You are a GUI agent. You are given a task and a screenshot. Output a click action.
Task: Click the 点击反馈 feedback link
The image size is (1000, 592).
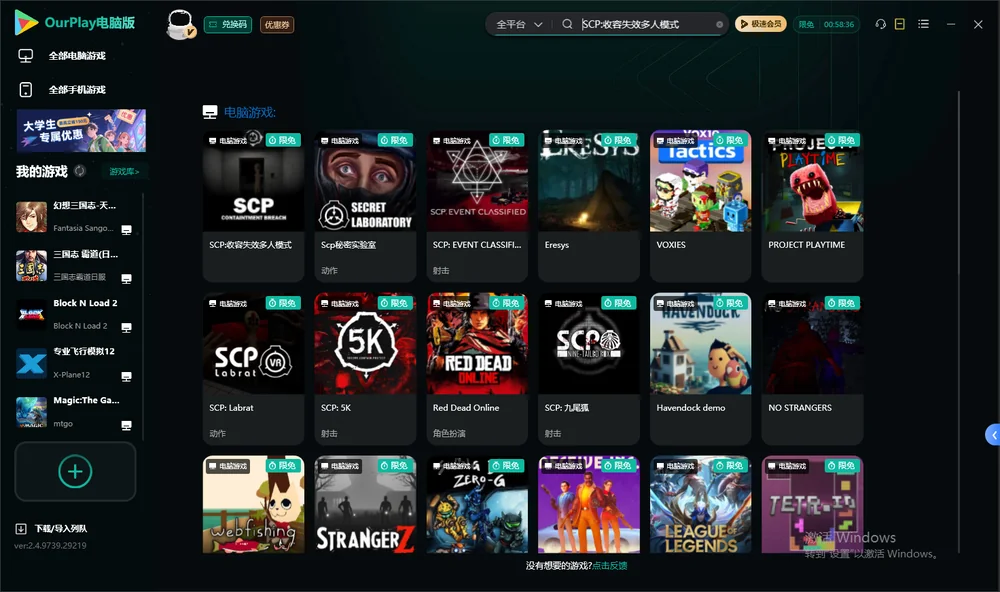610,565
